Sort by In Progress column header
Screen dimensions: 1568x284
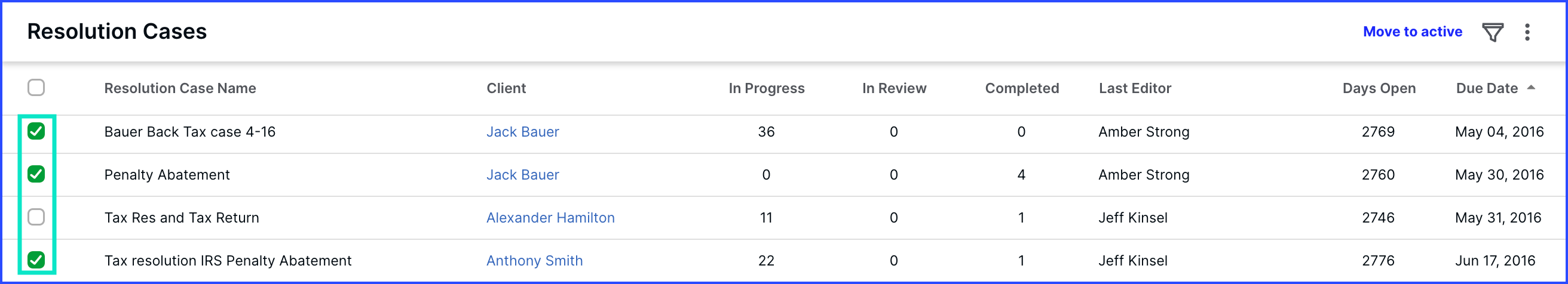(x=766, y=88)
